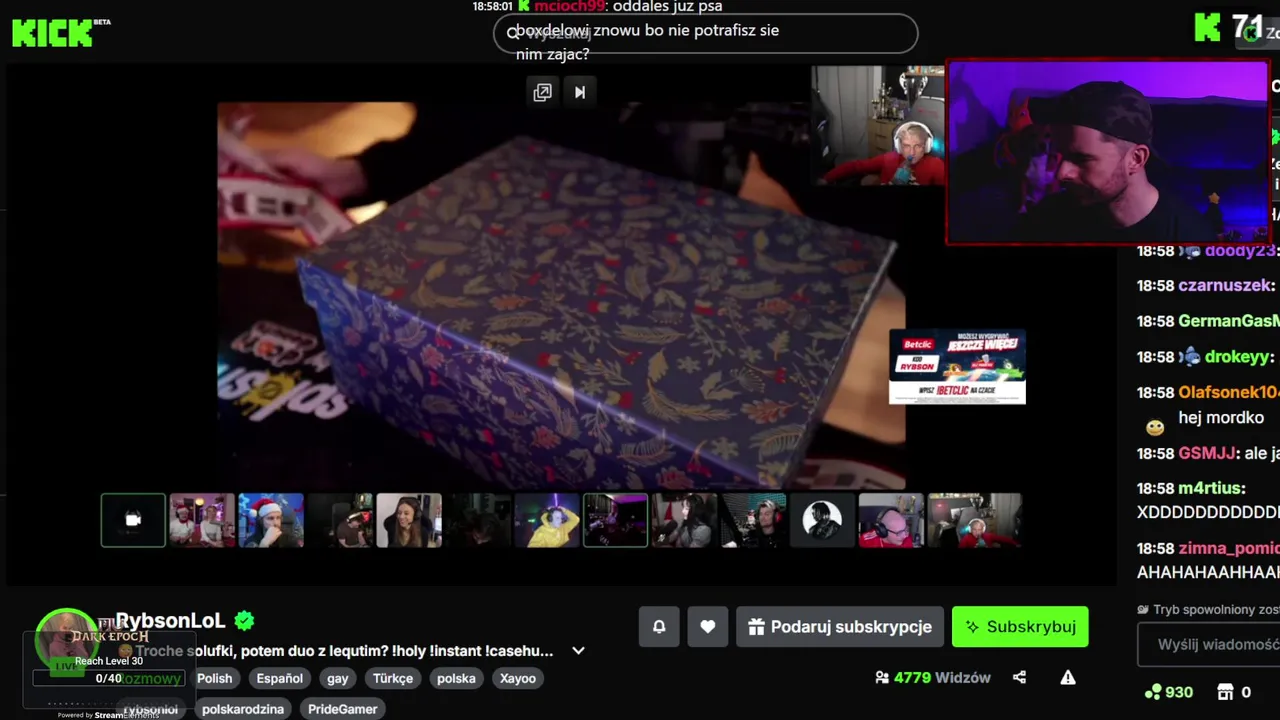The width and height of the screenshot is (1280, 720).
Task: Select the camera icon tile in thumbnail row
Action: pyautogui.click(x=133, y=520)
